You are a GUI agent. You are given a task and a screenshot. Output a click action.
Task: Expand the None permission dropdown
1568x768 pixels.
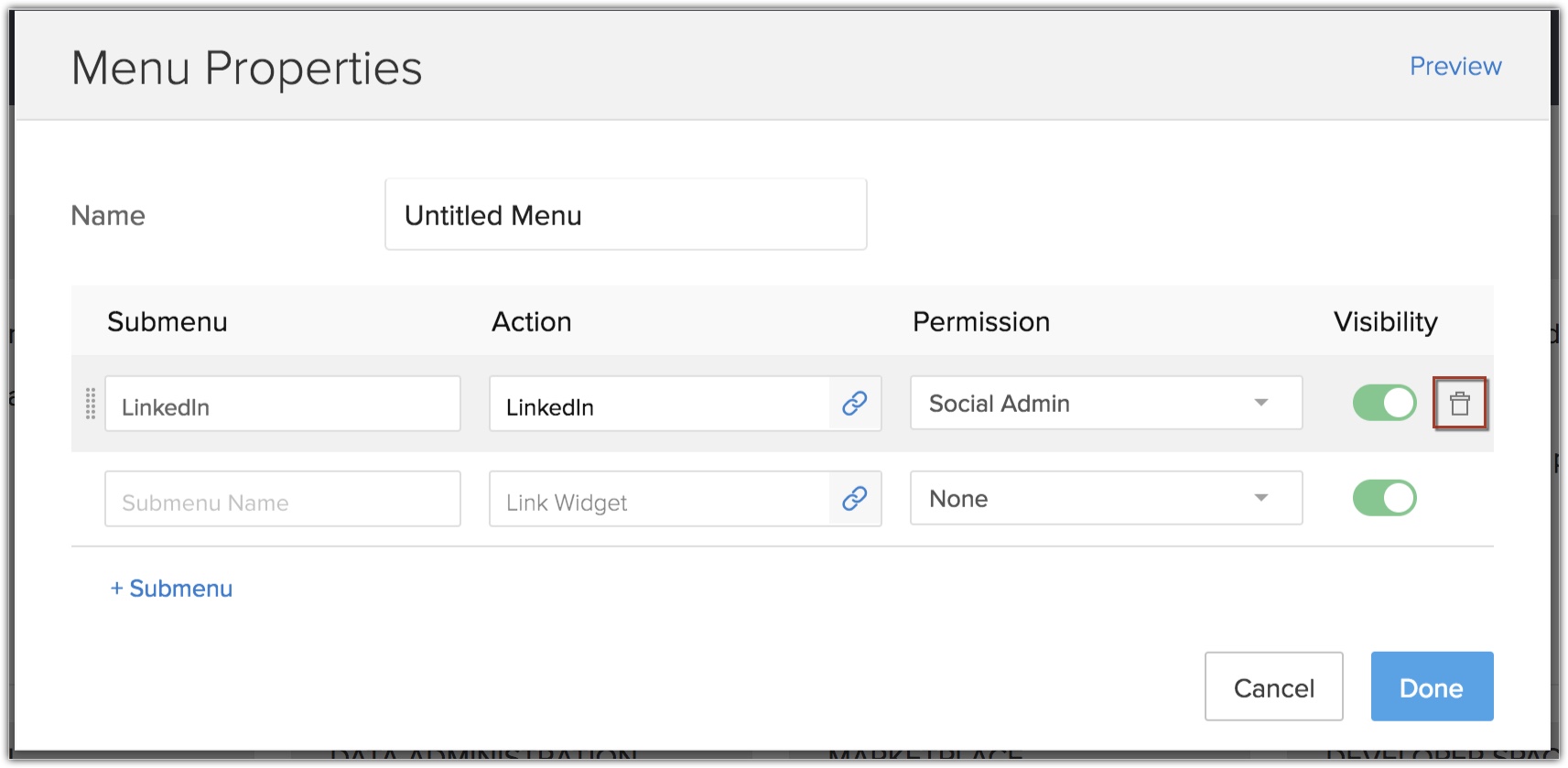pos(1106,498)
